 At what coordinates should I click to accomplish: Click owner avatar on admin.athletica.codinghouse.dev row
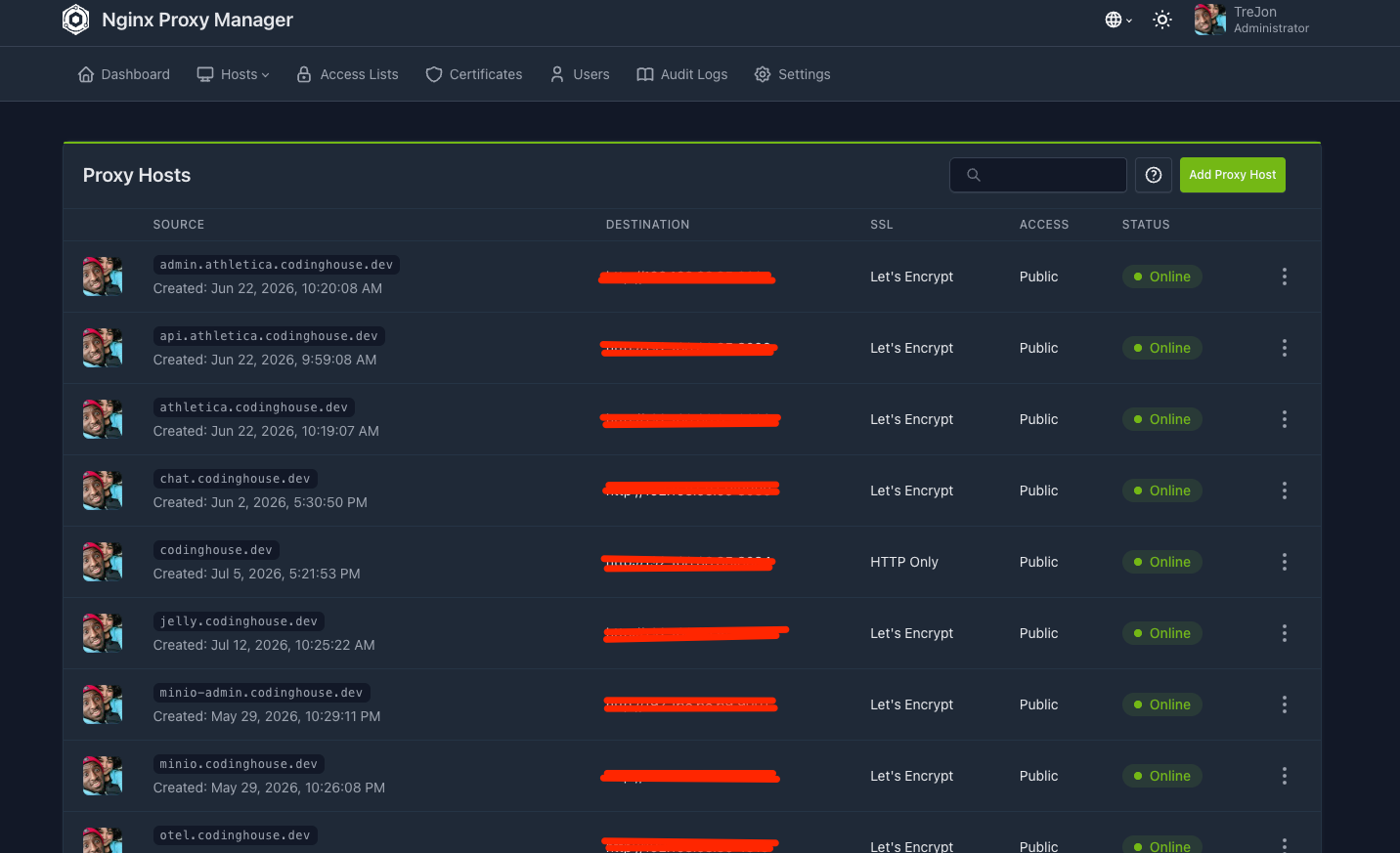(103, 277)
